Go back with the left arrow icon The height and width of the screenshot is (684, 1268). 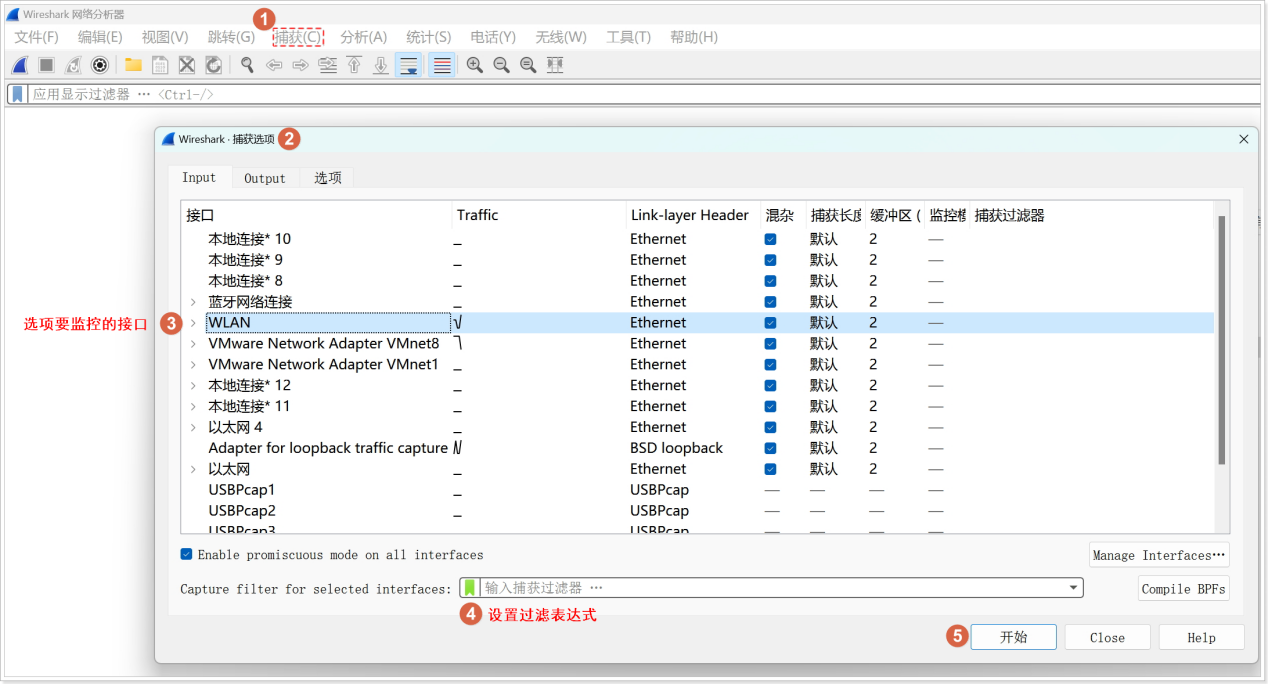click(273, 65)
